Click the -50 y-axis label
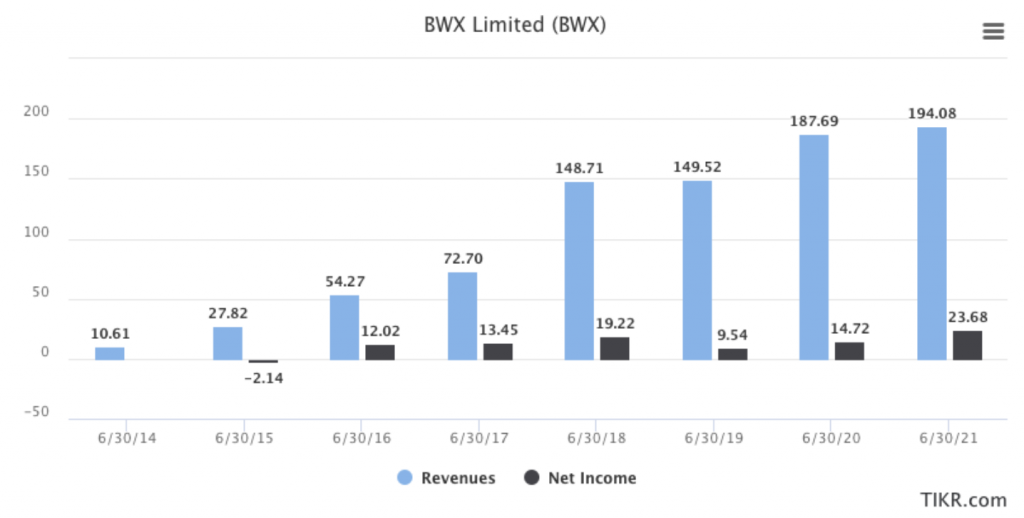Viewport: 1024px width, 518px height. (x=37, y=412)
